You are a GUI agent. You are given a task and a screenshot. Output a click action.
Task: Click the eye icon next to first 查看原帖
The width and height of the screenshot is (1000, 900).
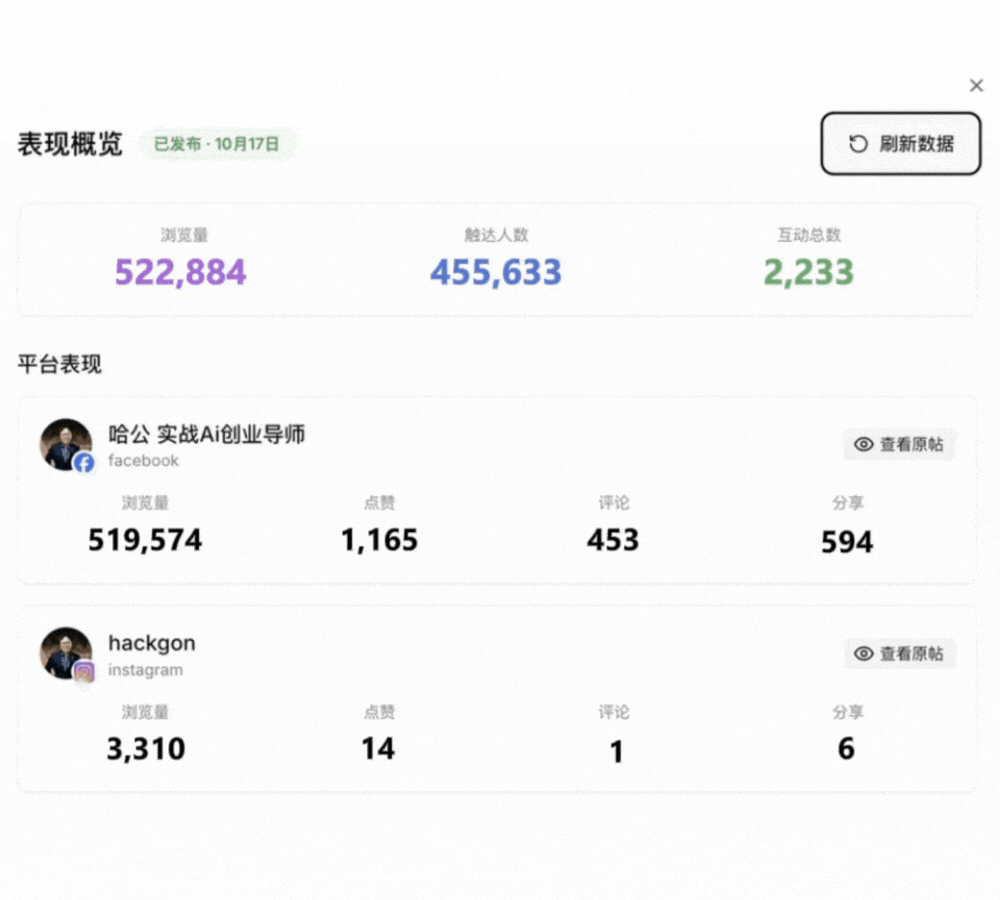click(x=862, y=445)
